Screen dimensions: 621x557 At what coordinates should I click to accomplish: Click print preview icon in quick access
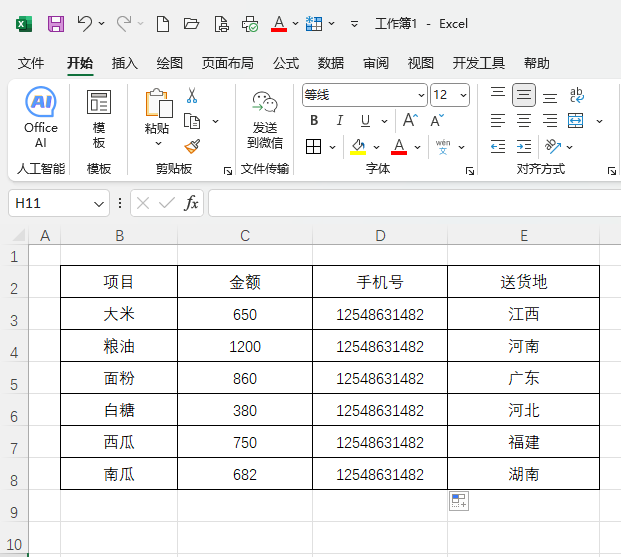pyautogui.click(x=221, y=24)
